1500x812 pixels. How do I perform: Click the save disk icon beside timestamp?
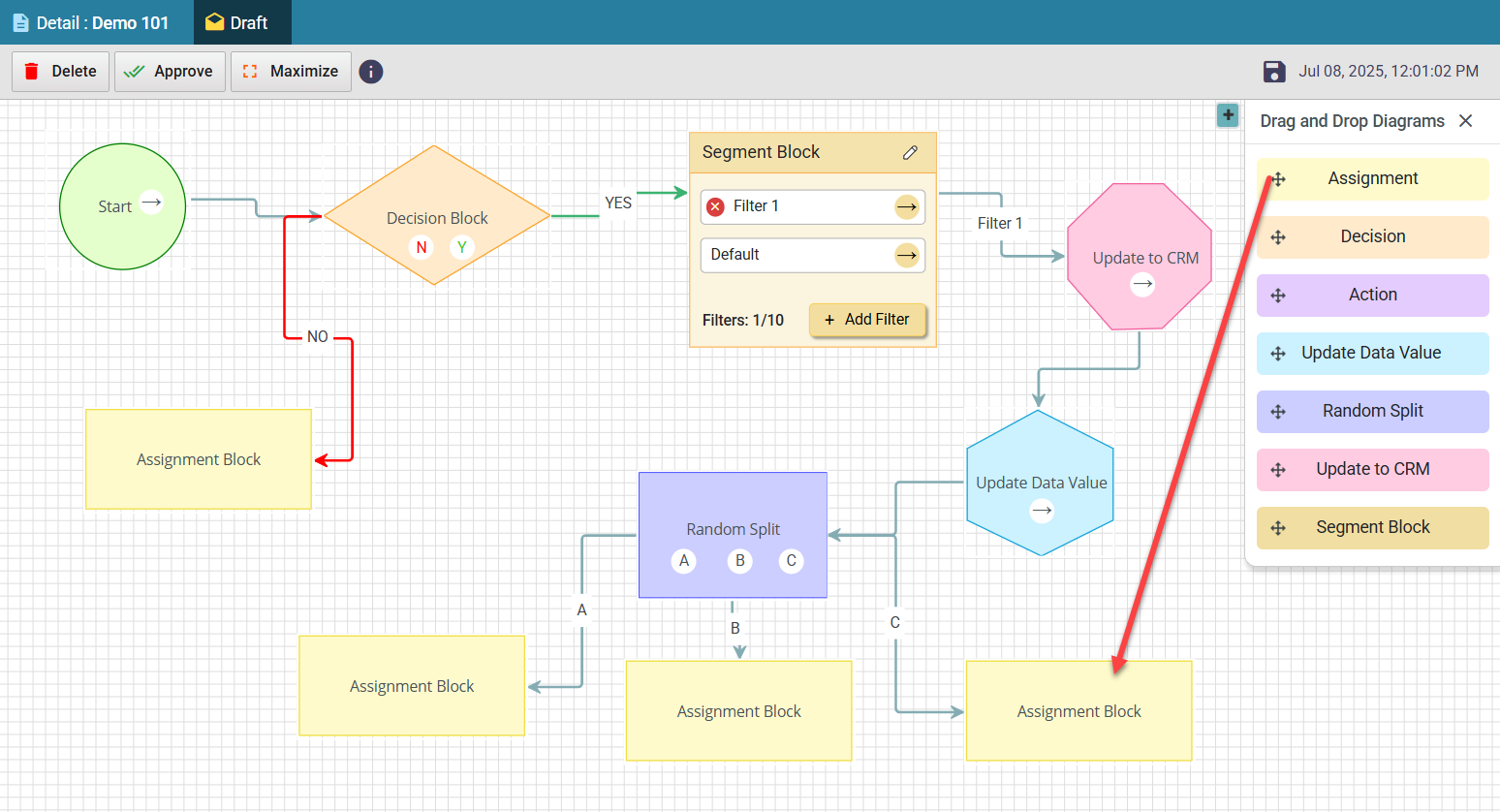pyautogui.click(x=1274, y=72)
